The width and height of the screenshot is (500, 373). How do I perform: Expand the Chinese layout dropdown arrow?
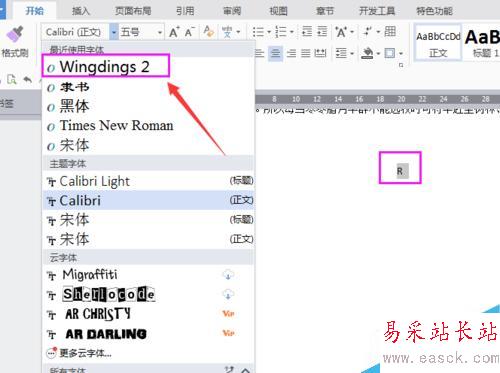352,32
